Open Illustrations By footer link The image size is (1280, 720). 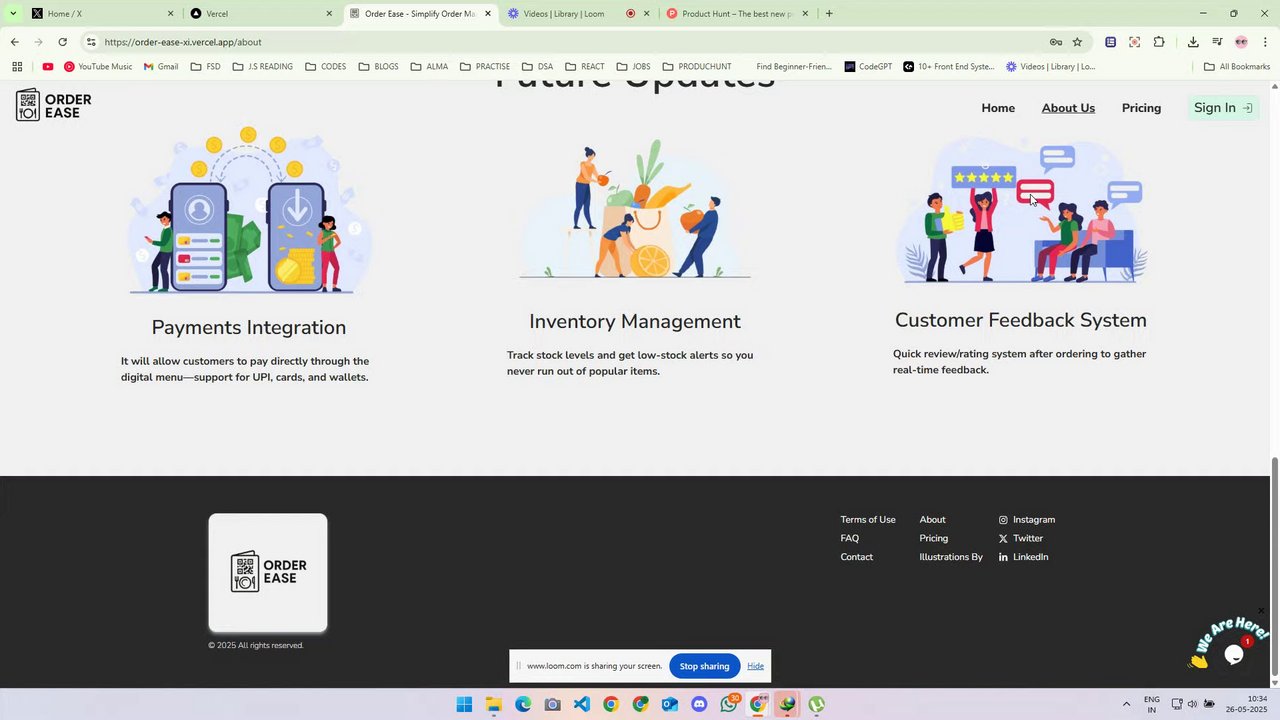click(x=951, y=557)
